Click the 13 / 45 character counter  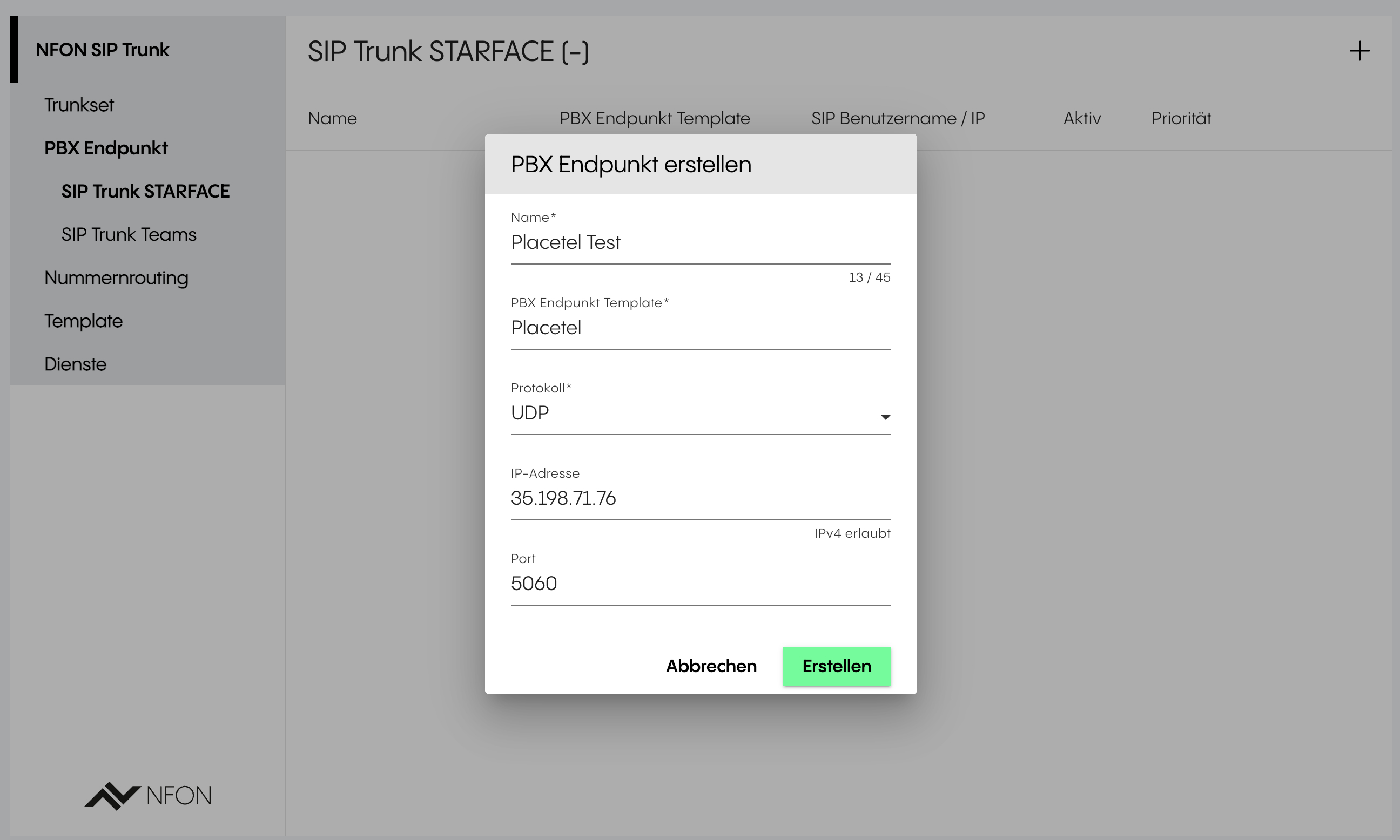click(870, 277)
